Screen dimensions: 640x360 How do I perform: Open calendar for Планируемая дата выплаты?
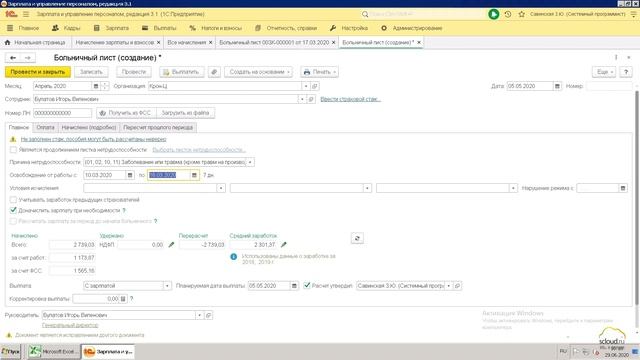(294, 286)
